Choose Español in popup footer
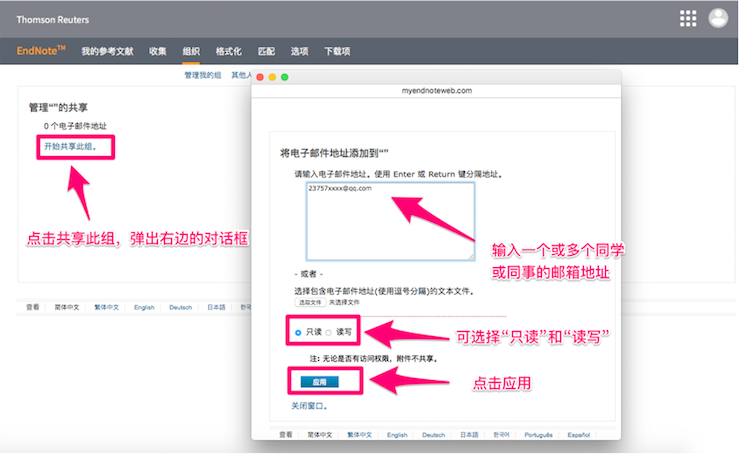Image resolution: width=740 pixels, height=454 pixels. 579,435
